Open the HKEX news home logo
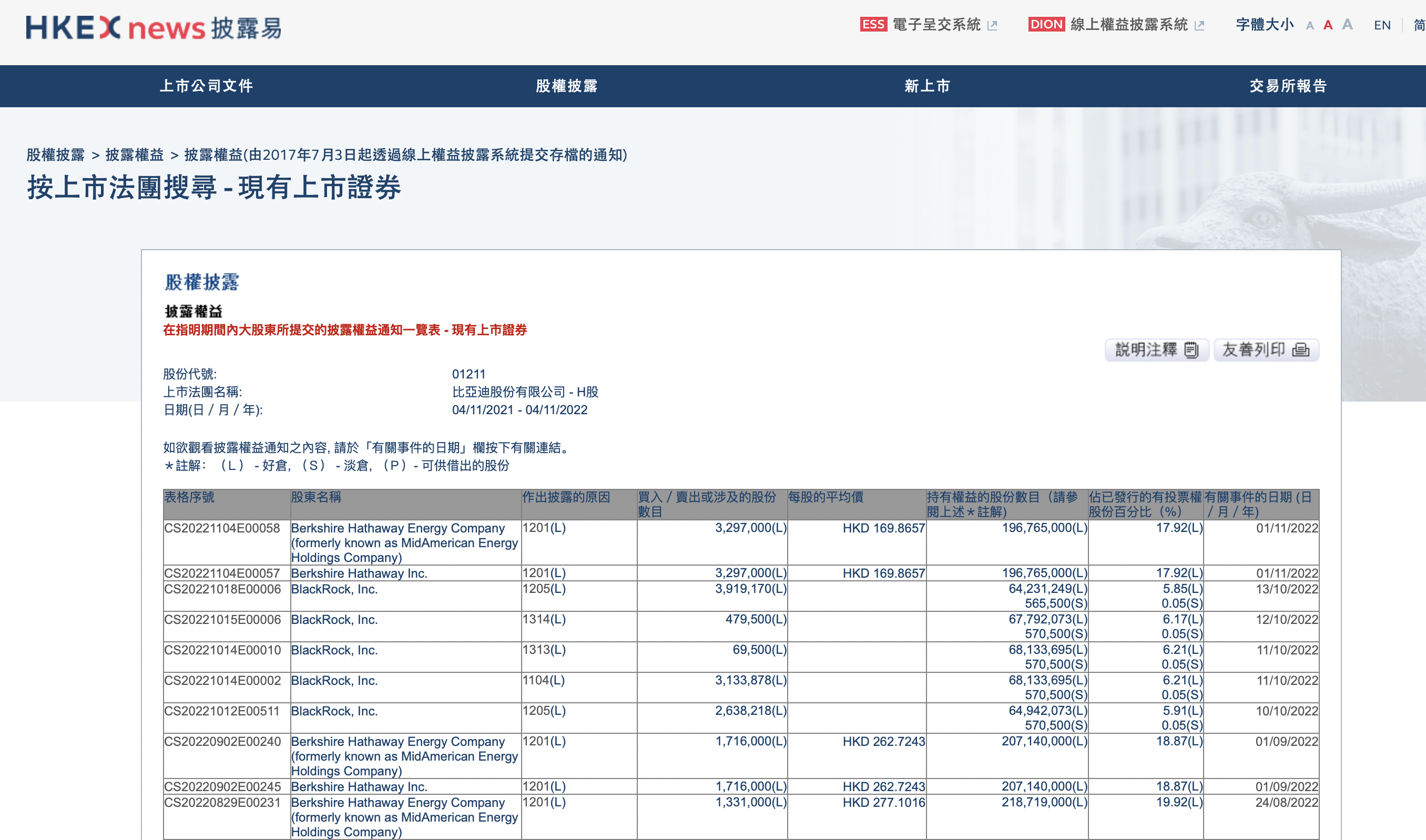The image size is (1426, 840). (x=154, y=28)
